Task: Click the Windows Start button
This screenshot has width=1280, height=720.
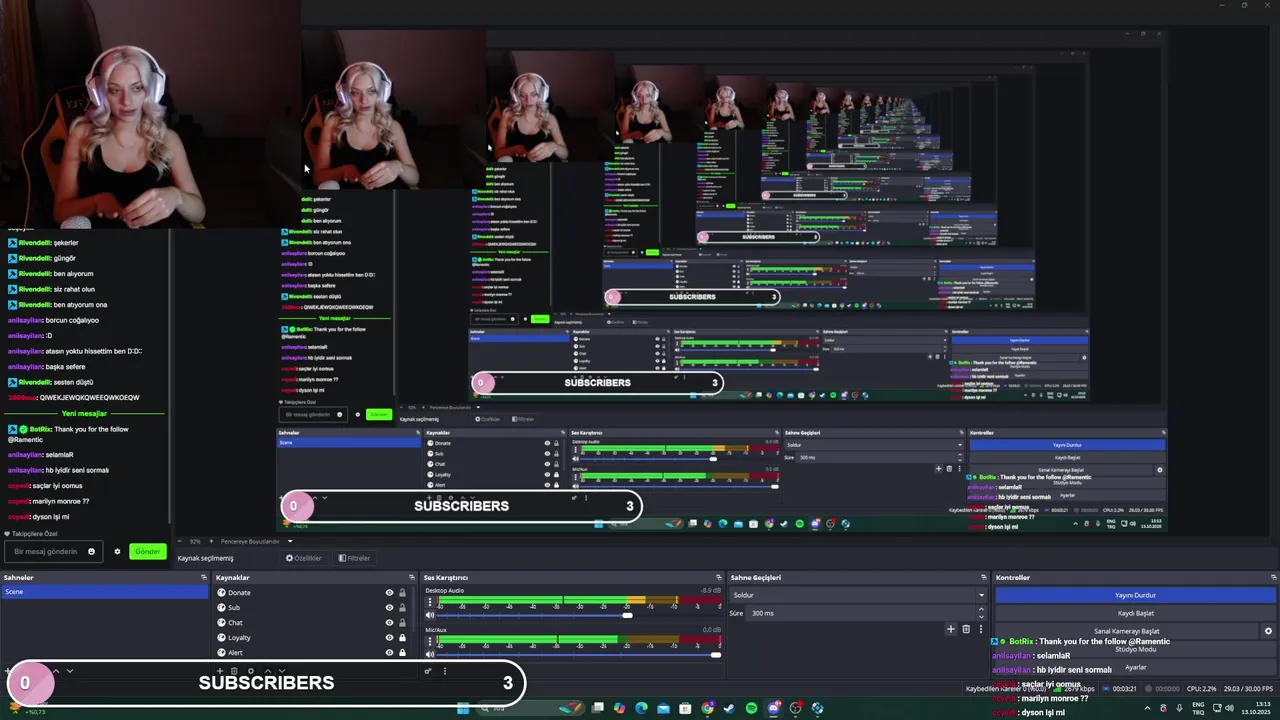Action: coord(463,708)
